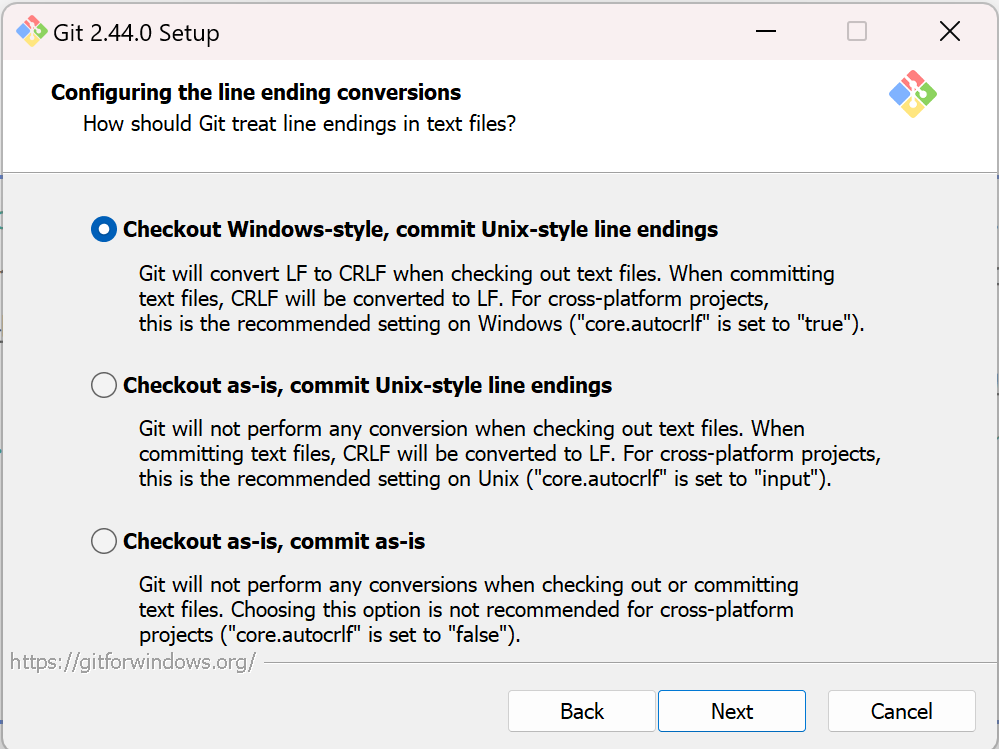Close the Git 2.44.0 Setup window
This screenshot has height=749, width=999.
click(x=949, y=32)
